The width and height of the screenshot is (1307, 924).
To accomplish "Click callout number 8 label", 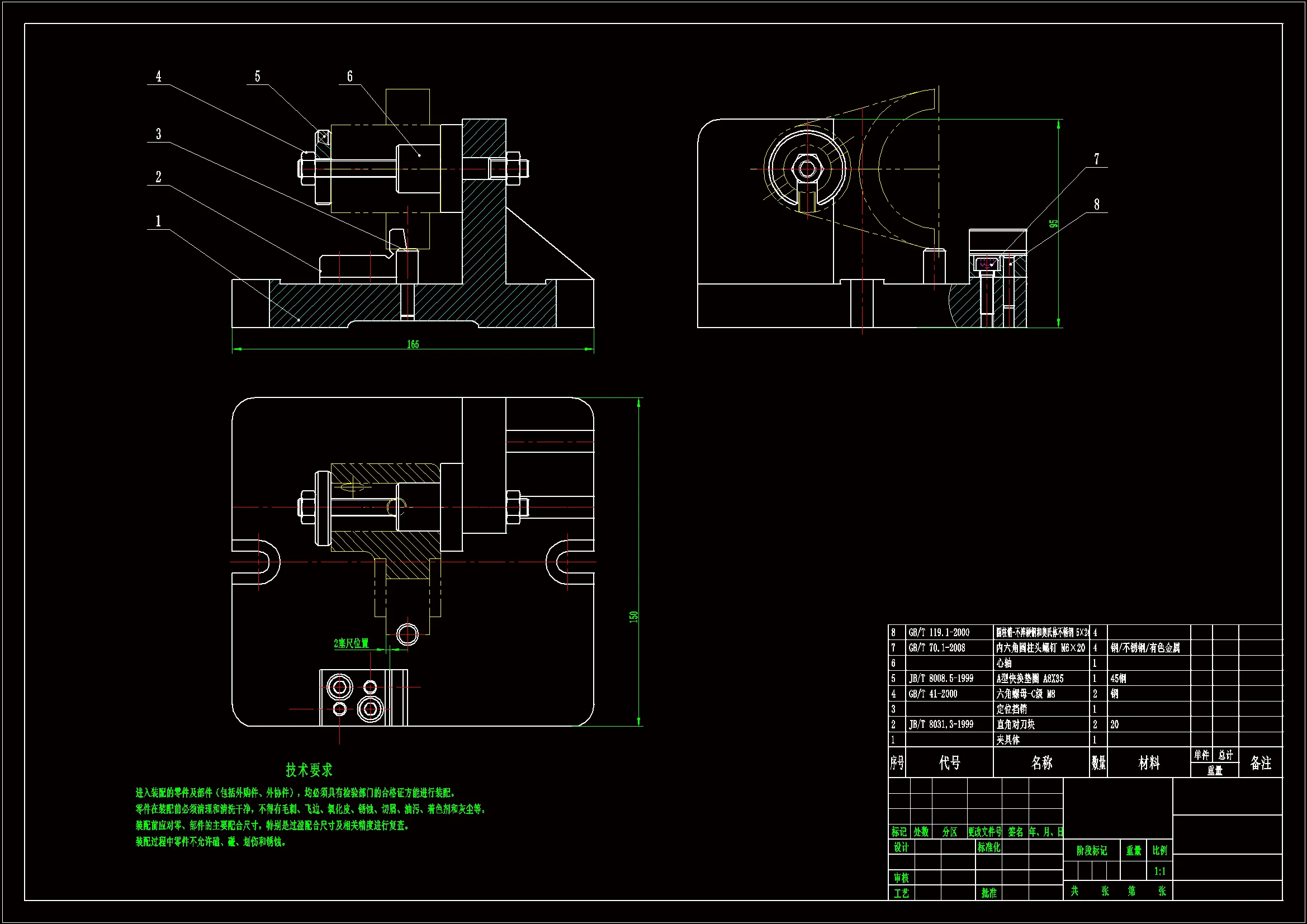I will coord(1096,204).
